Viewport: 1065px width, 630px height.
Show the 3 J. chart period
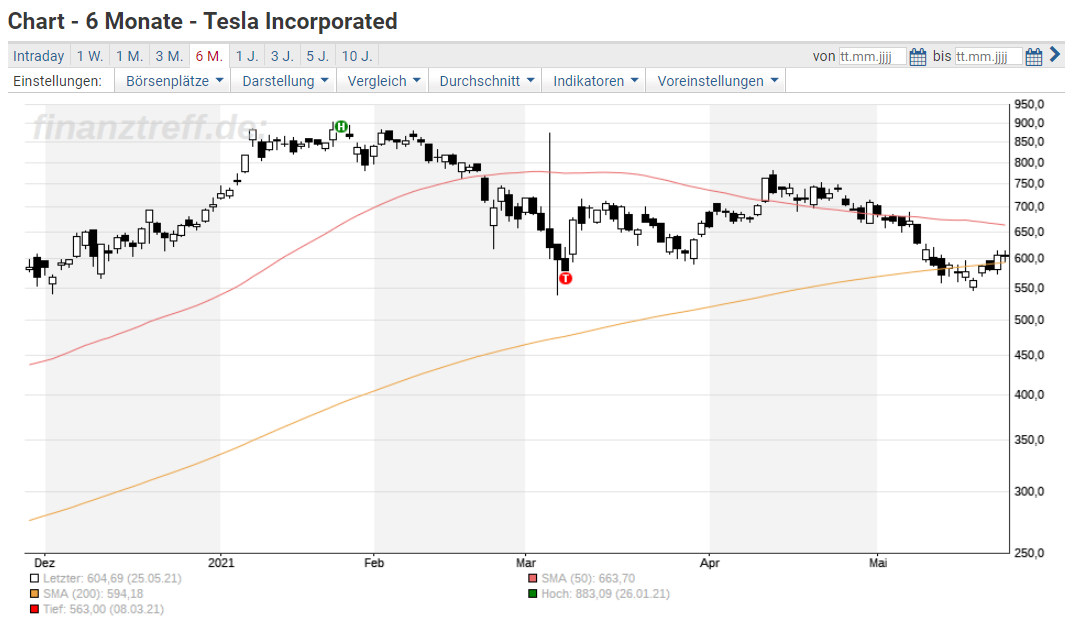click(283, 56)
